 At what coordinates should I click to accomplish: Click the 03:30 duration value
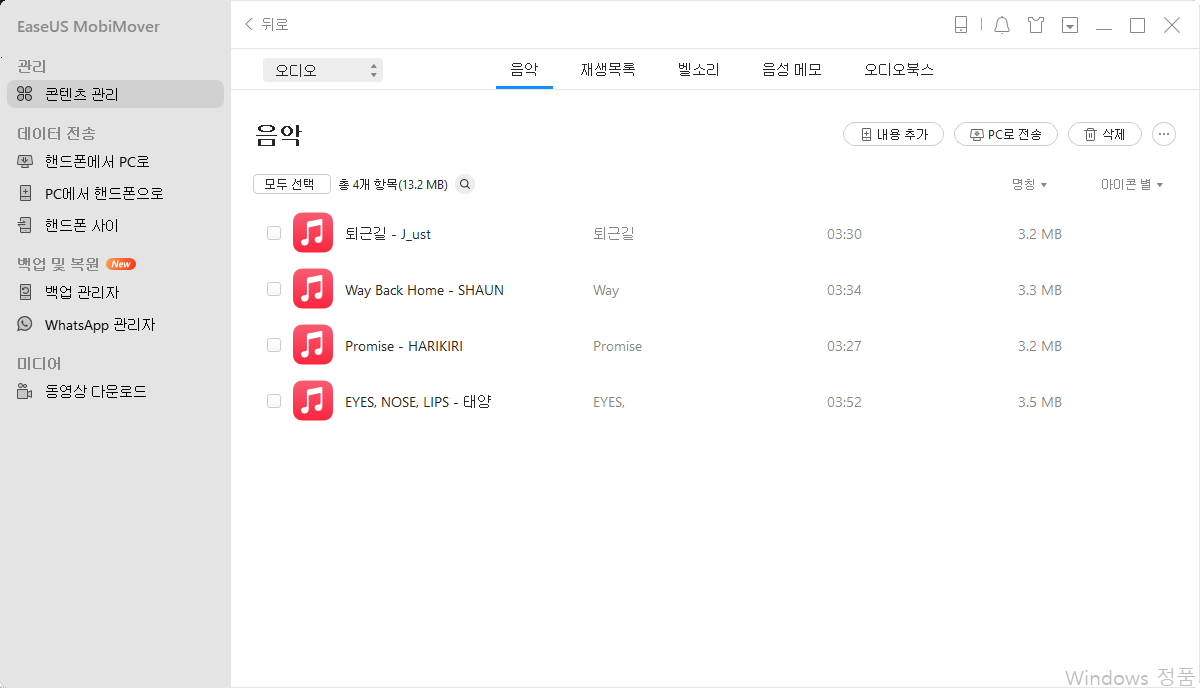tap(844, 234)
